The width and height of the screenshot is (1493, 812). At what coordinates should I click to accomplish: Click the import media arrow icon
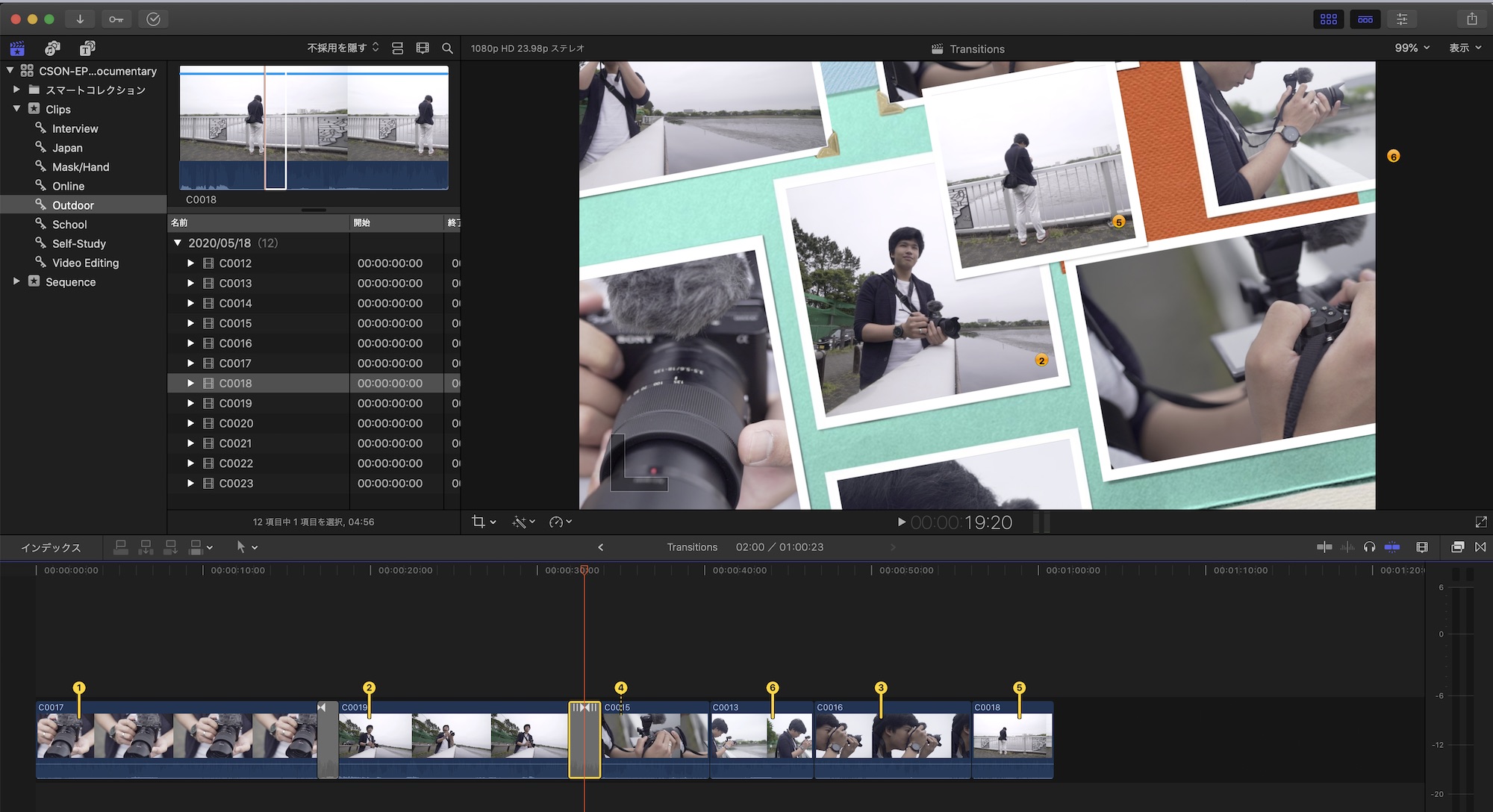coord(80,19)
